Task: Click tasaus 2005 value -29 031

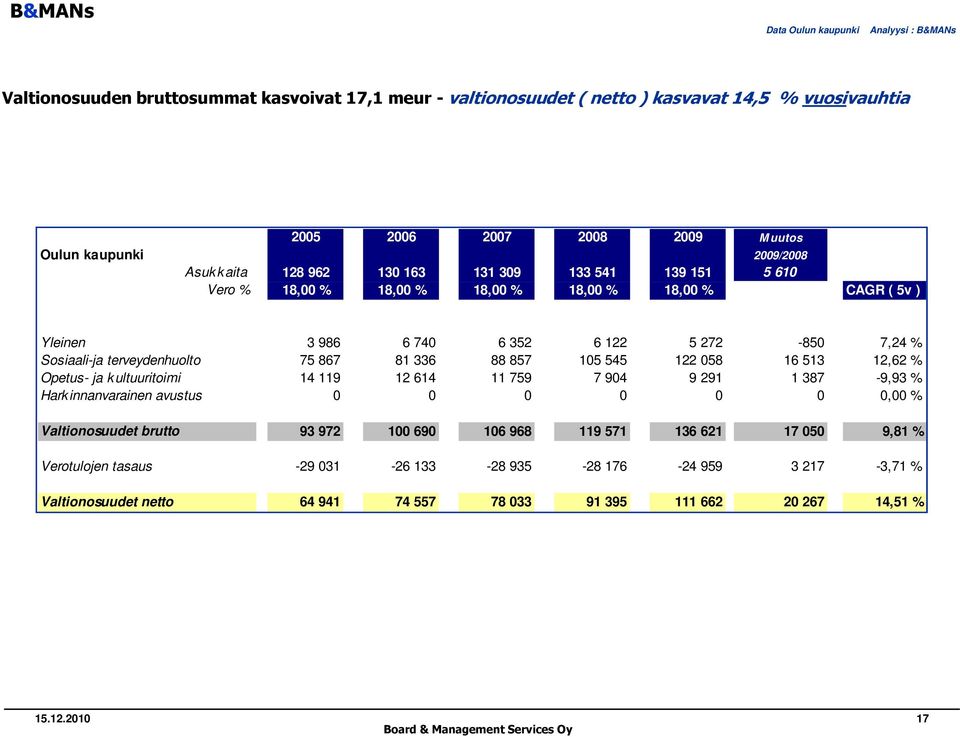Action: pyautogui.click(x=317, y=466)
